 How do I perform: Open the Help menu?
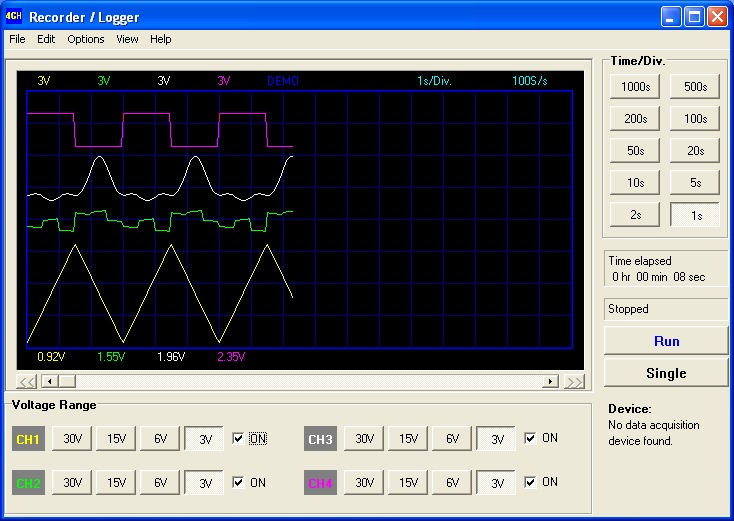tap(161, 39)
